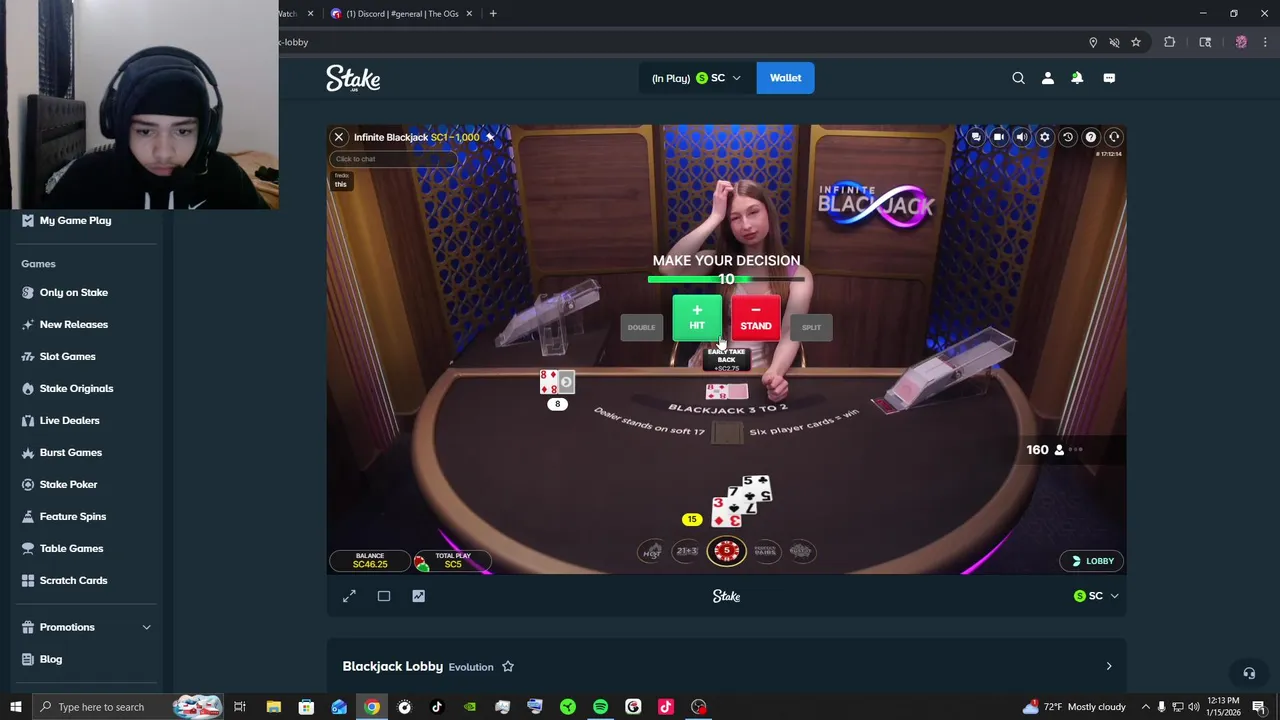Open live stats chart icon below game
1280x720 pixels.
coord(418,596)
